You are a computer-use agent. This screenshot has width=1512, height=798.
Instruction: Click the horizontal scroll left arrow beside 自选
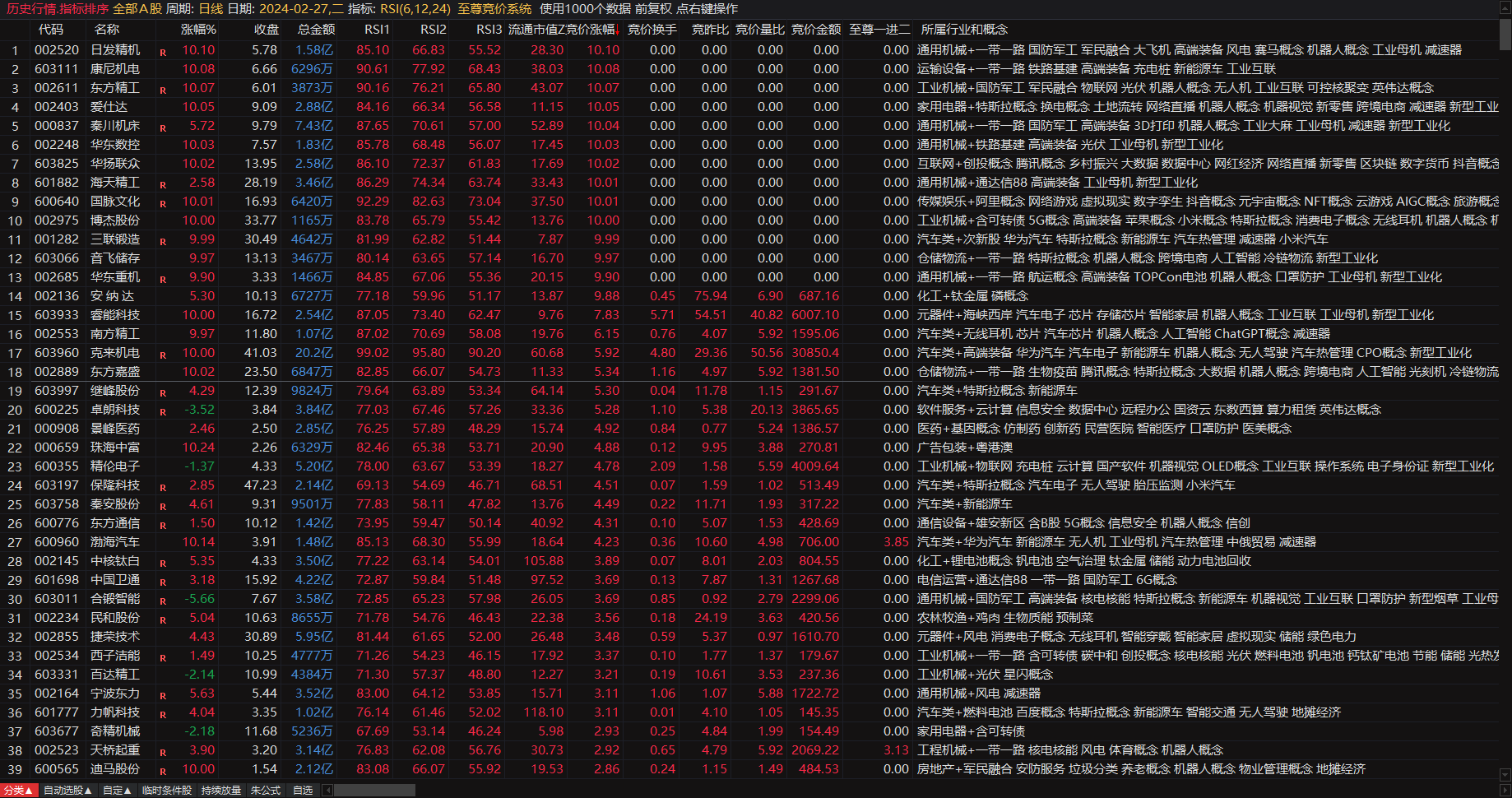pyautogui.click(x=327, y=791)
